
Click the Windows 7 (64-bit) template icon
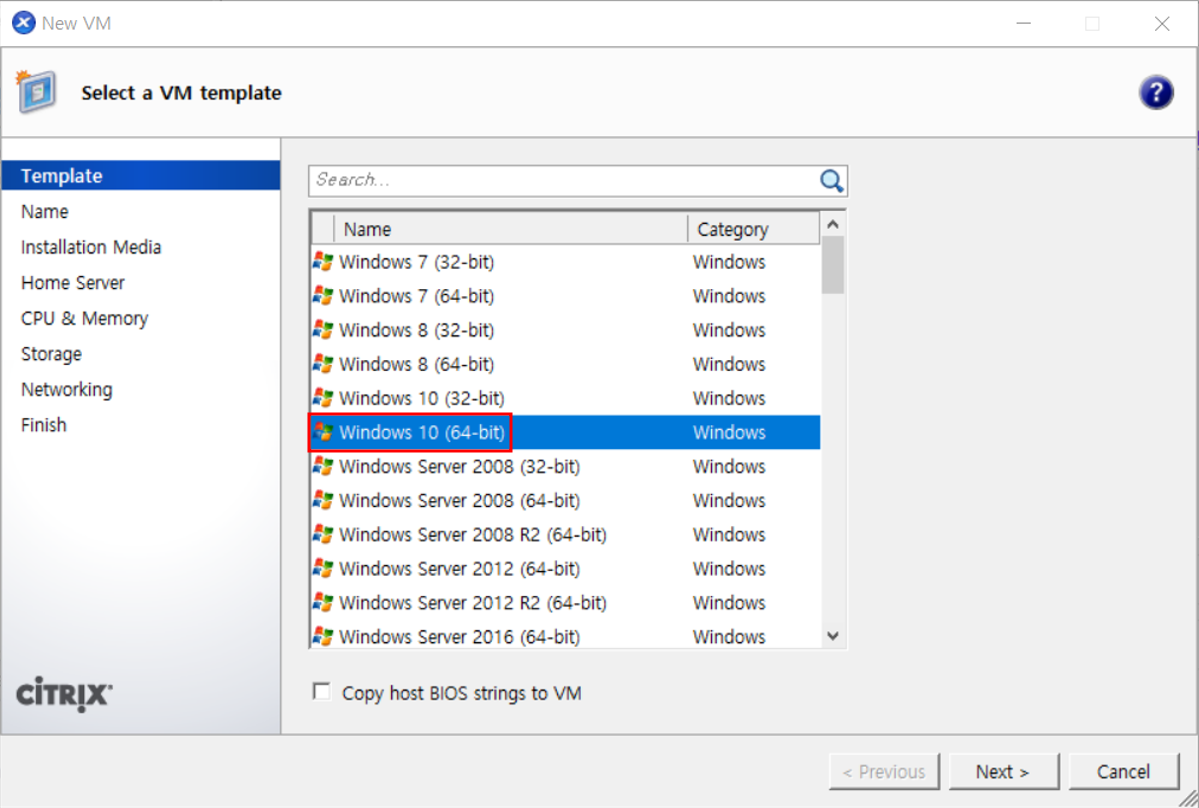point(323,296)
